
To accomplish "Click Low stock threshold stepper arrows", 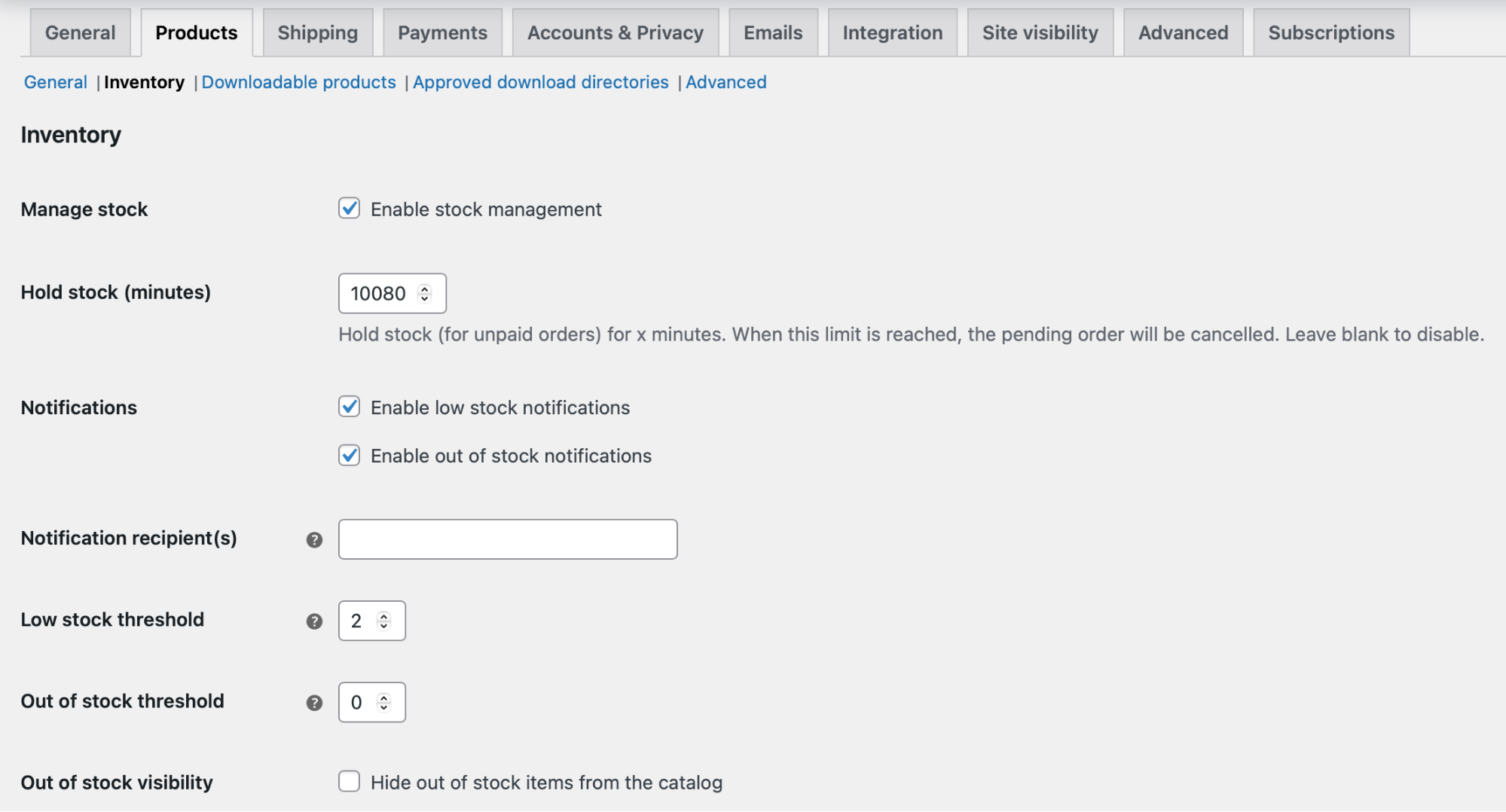I will click(x=384, y=621).
